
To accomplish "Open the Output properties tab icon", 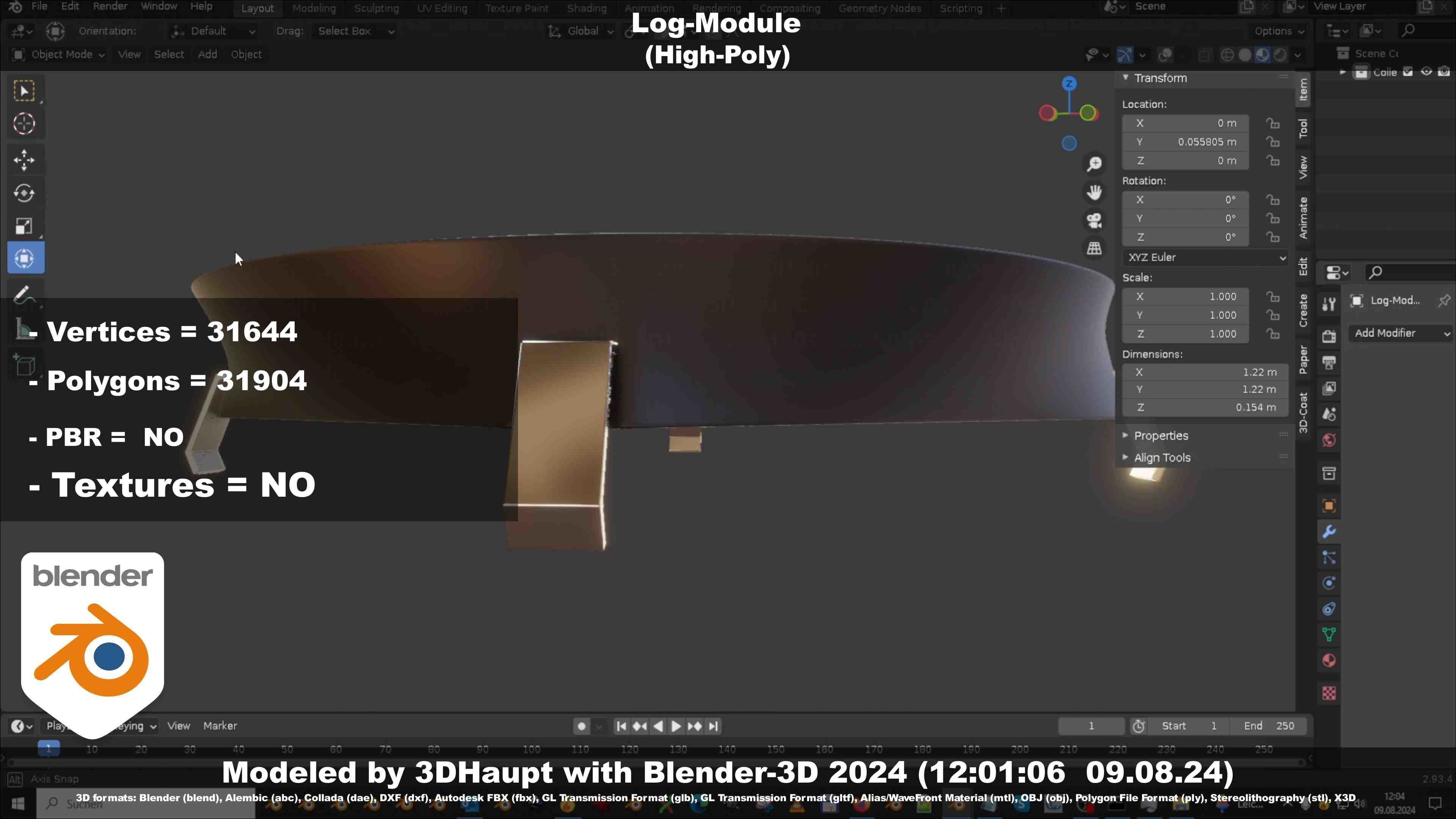I will point(1329,362).
